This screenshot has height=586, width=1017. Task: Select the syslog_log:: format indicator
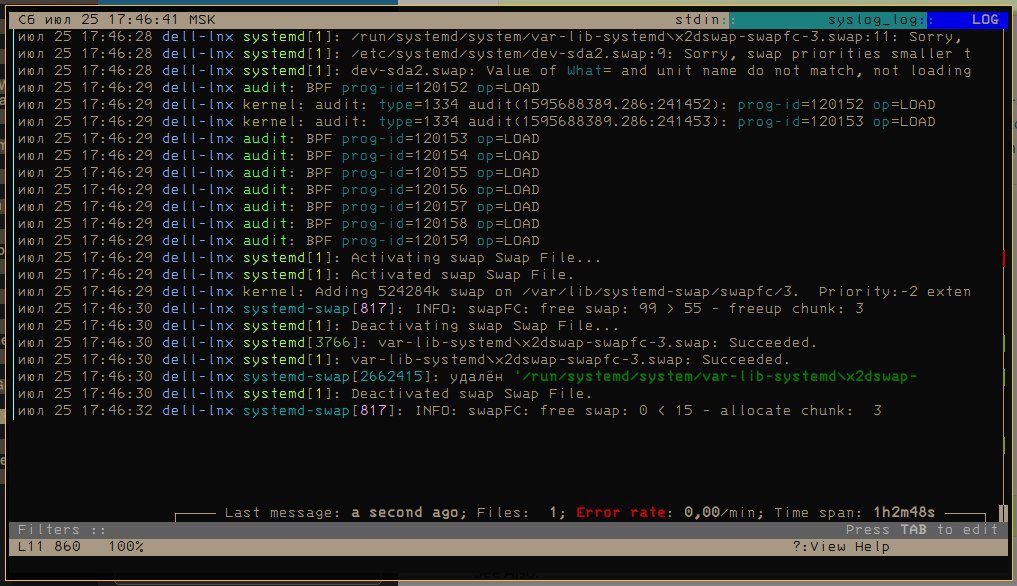tap(880, 19)
